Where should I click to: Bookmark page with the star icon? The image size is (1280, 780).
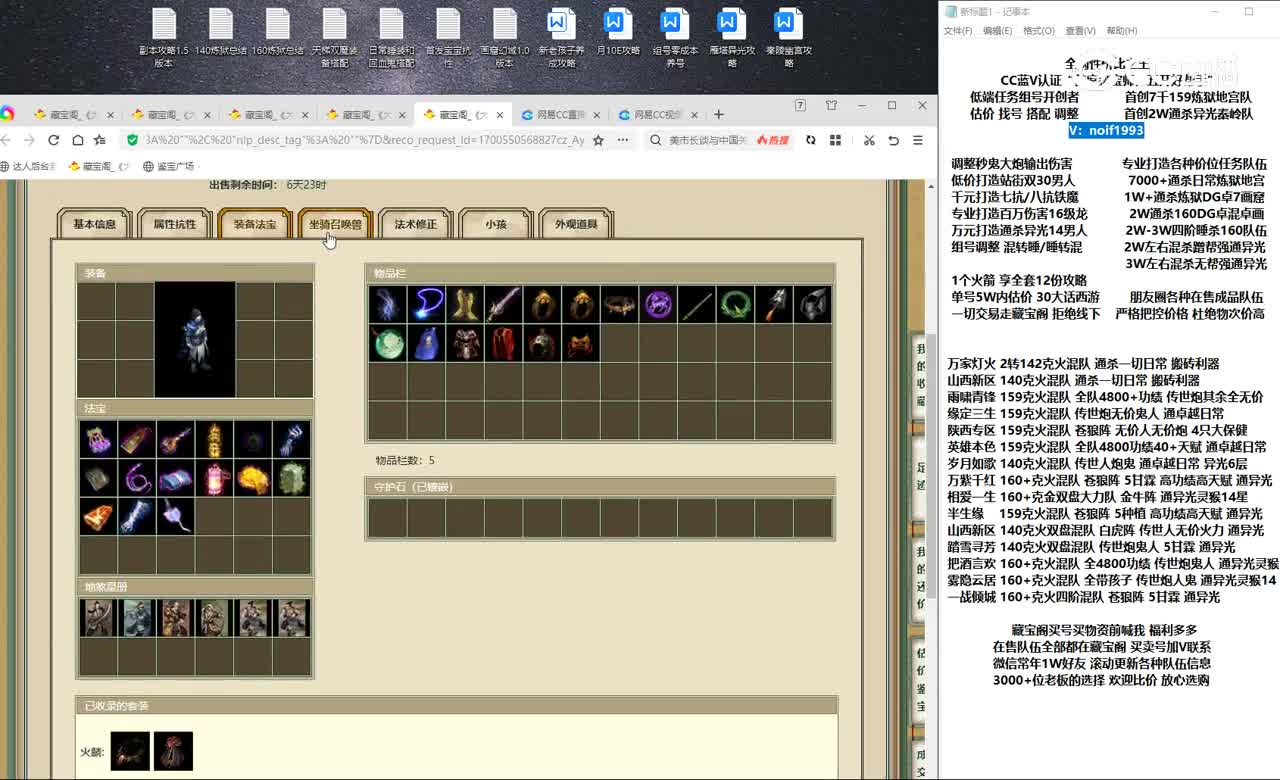click(x=598, y=140)
